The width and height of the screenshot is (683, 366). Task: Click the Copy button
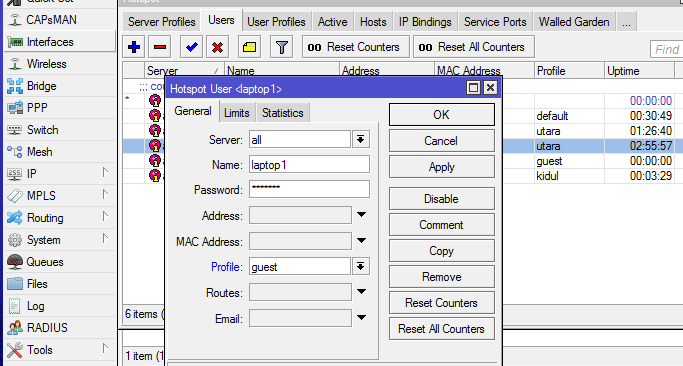click(x=442, y=251)
